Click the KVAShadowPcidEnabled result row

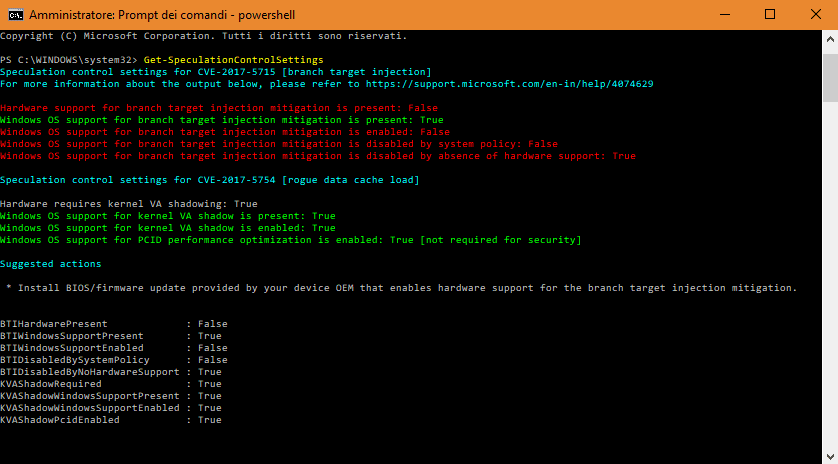pos(110,420)
